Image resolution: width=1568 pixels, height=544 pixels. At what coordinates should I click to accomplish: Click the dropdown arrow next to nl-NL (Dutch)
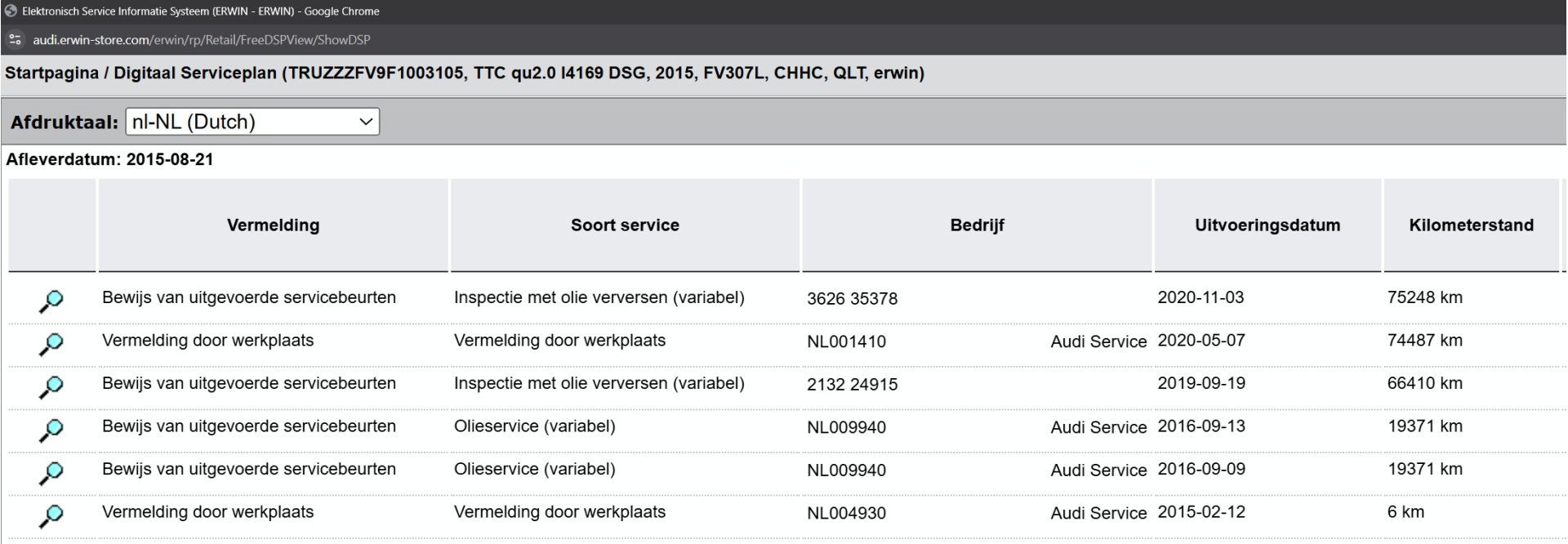pyautogui.click(x=366, y=122)
